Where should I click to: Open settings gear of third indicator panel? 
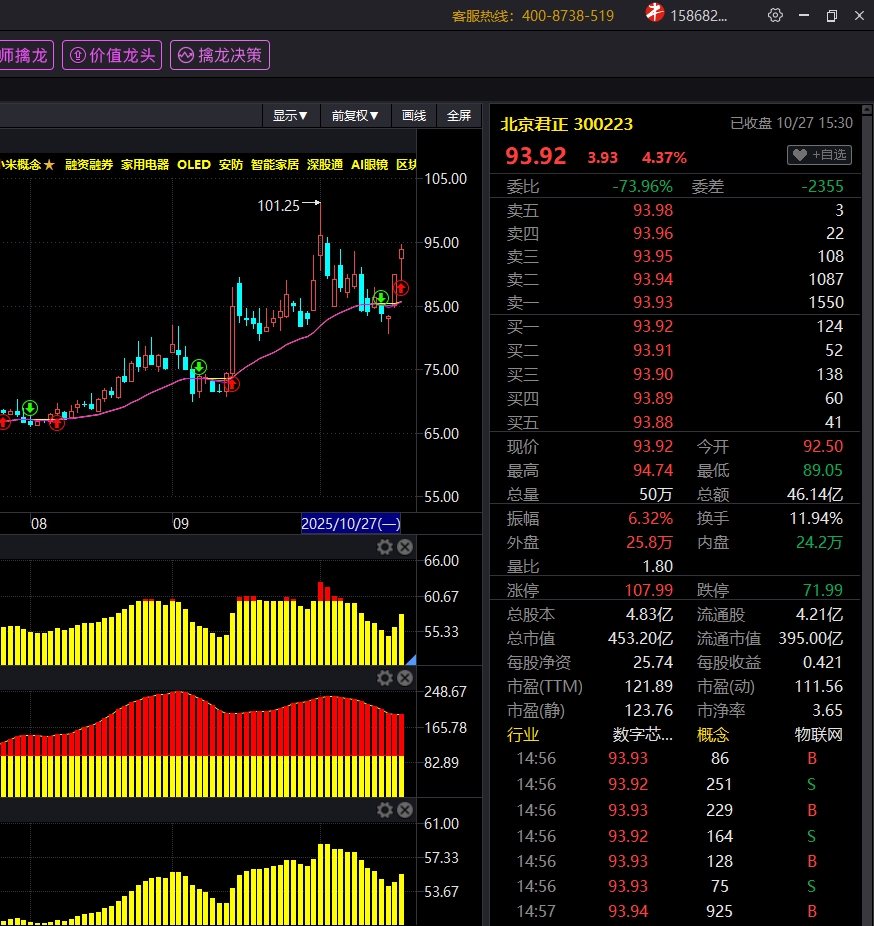coord(385,810)
